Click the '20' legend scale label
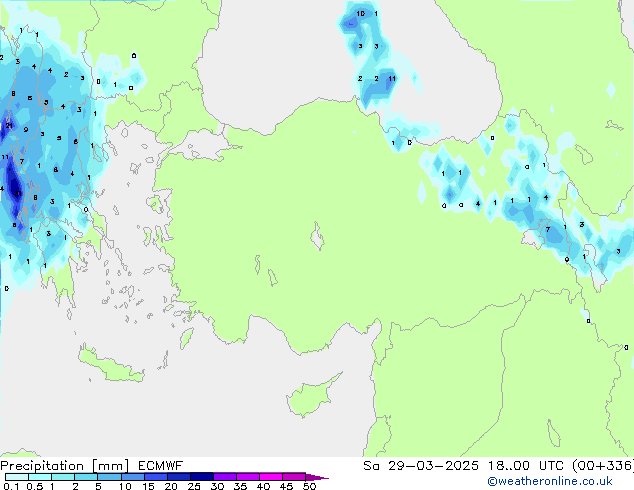The width and height of the screenshot is (634, 490). [171, 486]
